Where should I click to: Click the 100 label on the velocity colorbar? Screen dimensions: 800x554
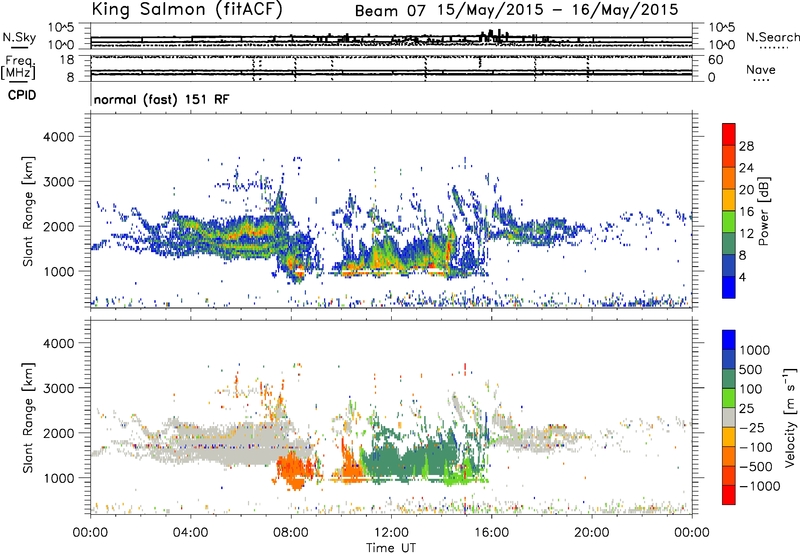coord(751,389)
